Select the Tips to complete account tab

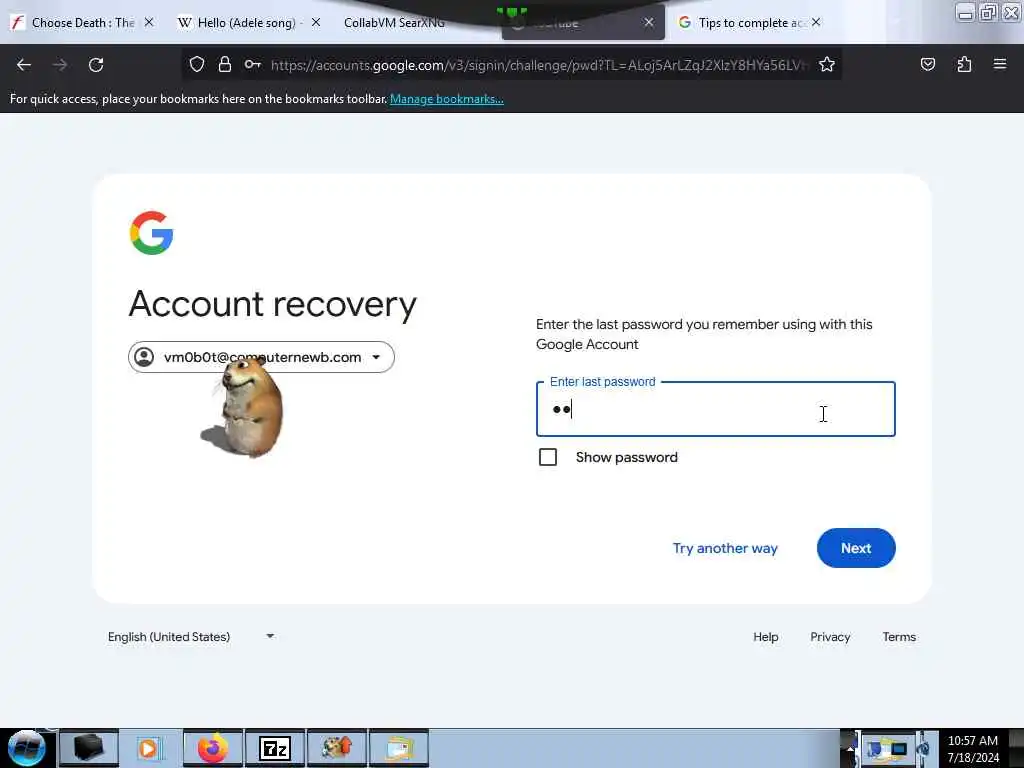(x=751, y=23)
